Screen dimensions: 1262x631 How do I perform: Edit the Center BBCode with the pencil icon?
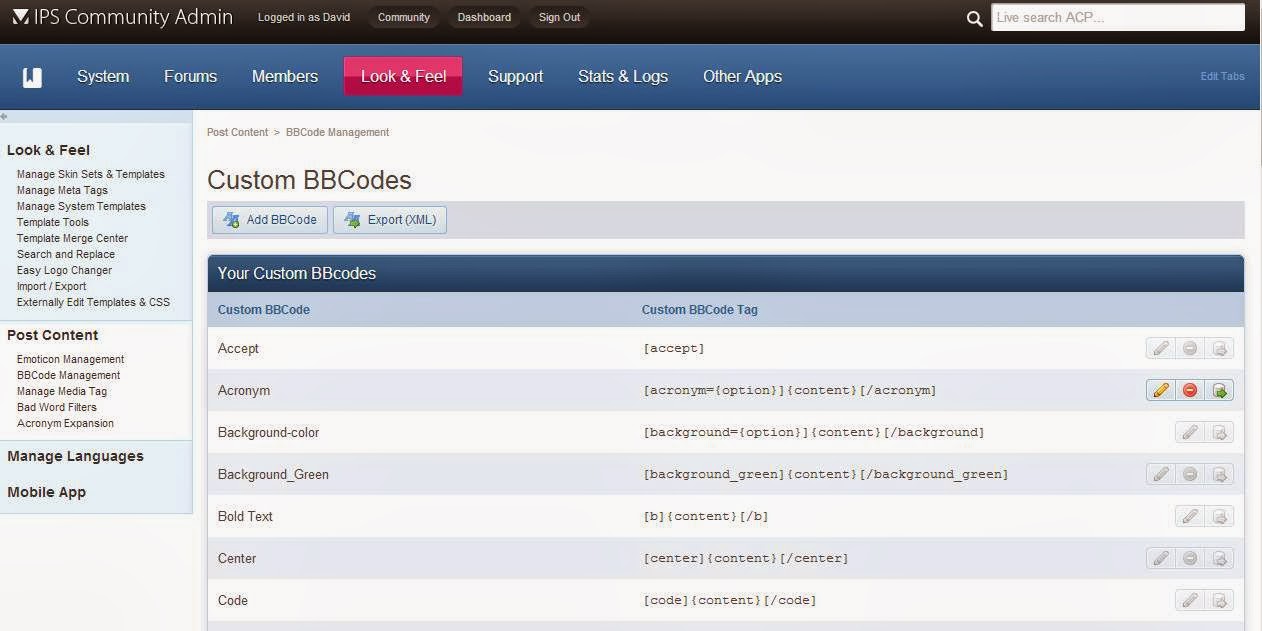click(x=1160, y=558)
